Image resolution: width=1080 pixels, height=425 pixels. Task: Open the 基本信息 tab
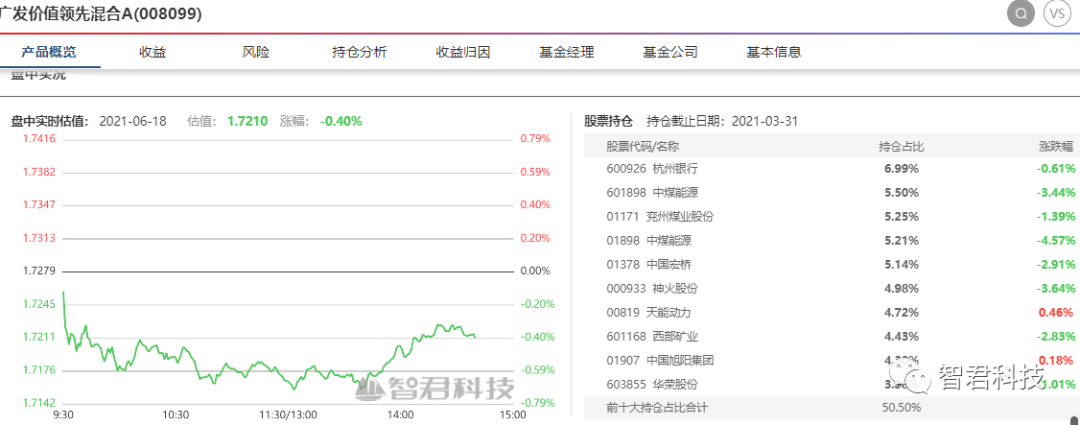[773, 52]
